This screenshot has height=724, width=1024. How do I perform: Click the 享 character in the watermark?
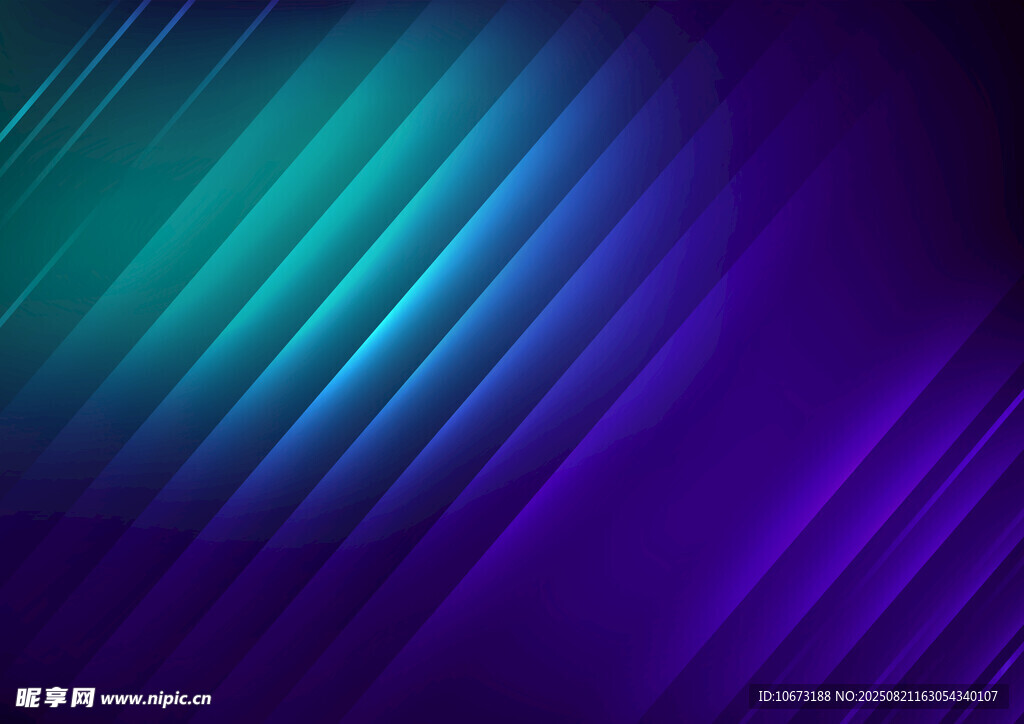[55, 697]
